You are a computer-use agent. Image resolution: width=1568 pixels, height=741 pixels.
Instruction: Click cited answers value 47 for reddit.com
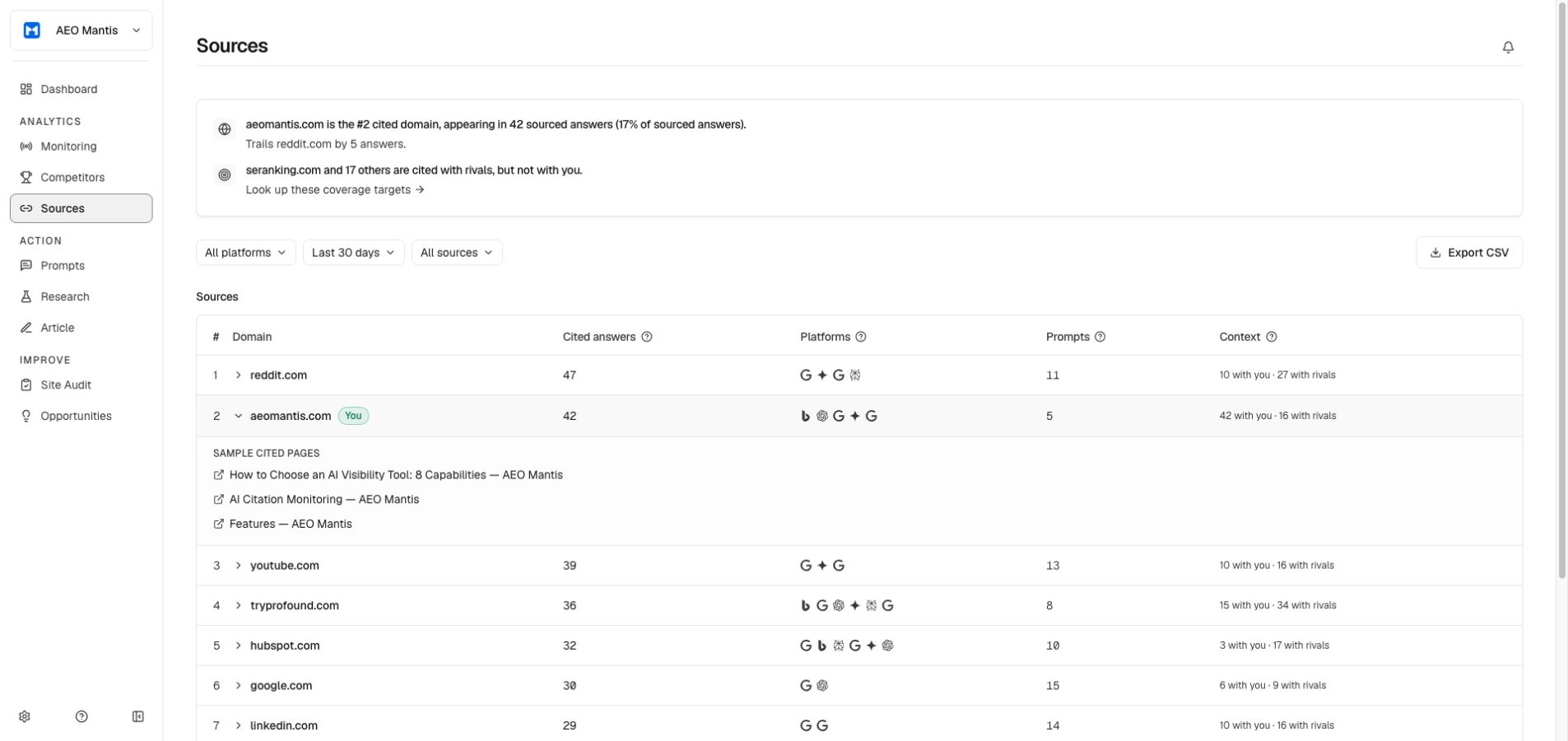pyautogui.click(x=570, y=375)
